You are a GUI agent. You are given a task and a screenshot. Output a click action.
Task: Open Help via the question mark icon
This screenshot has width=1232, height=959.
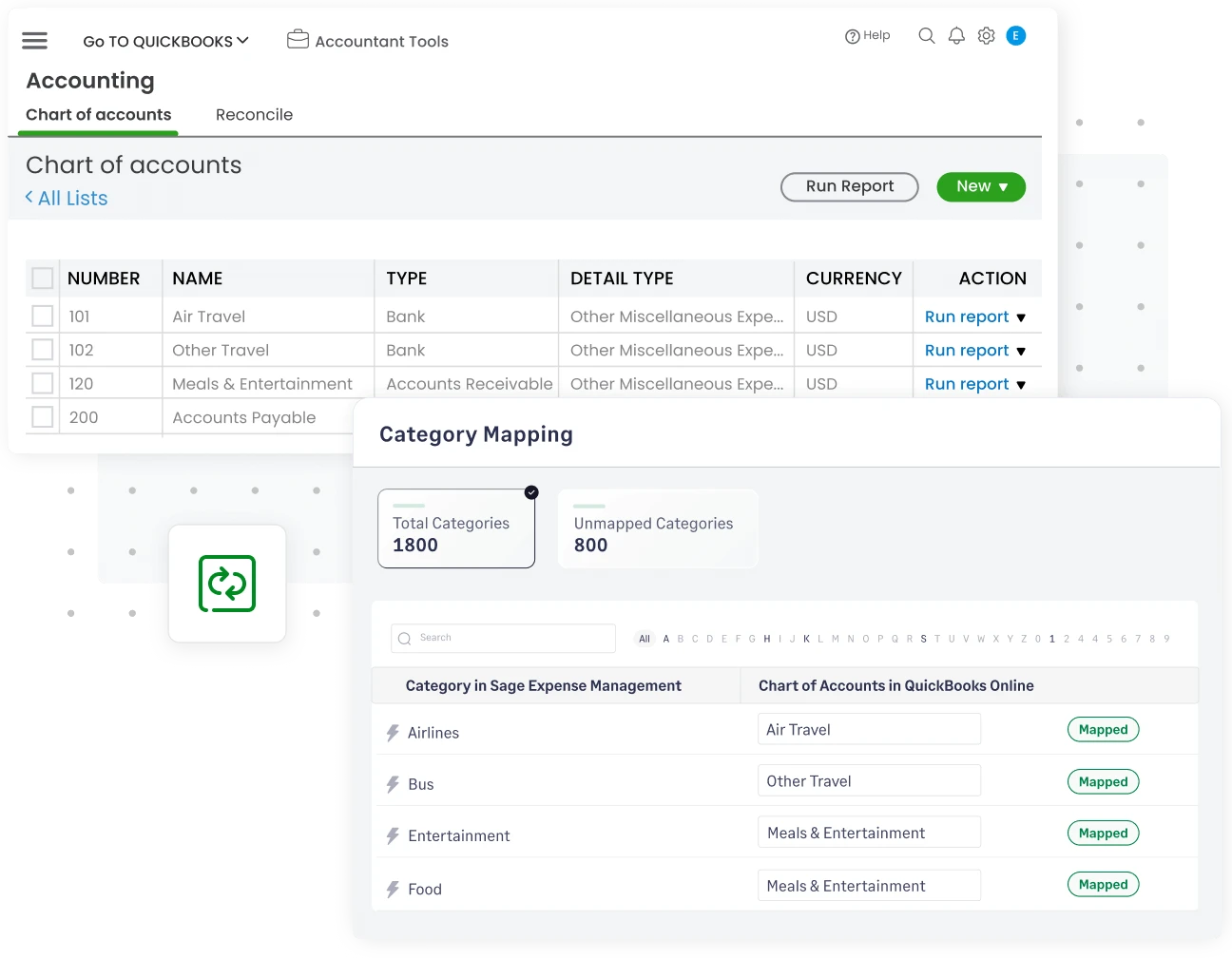(851, 35)
